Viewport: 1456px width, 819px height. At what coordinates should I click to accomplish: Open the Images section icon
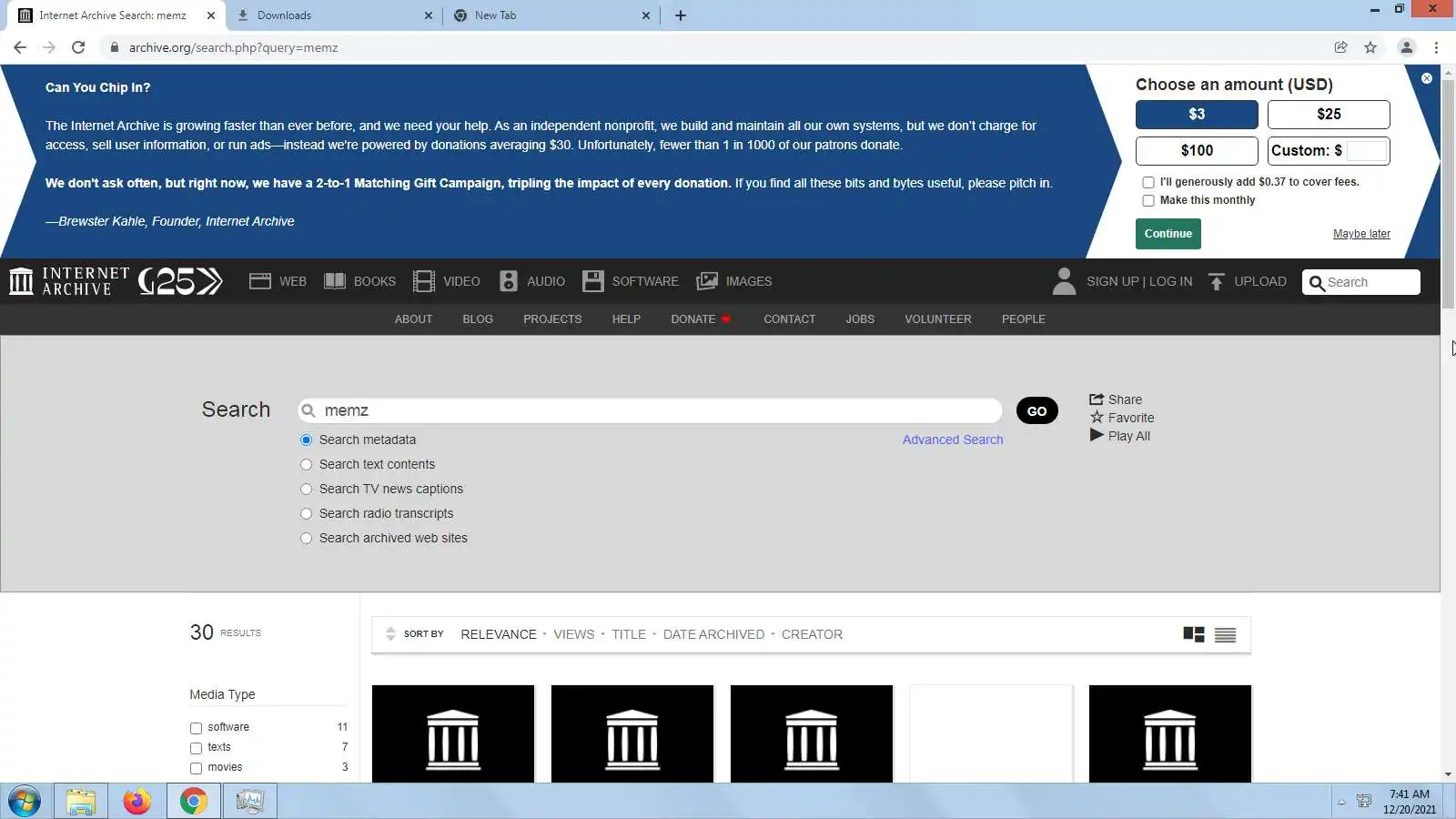pos(707,281)
